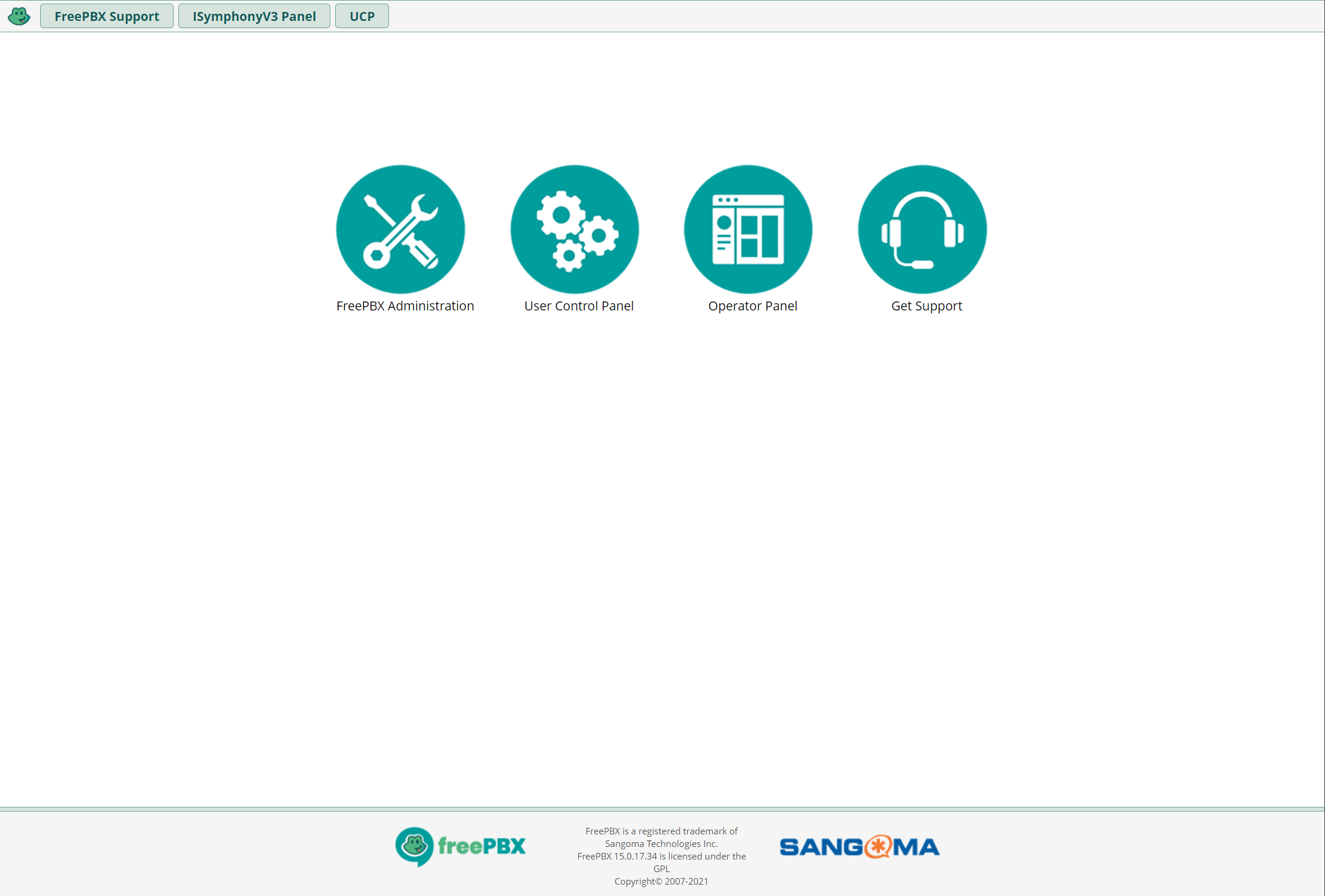The height and width of the screenshot is (896, 1325).
Task: Click the freePBX wordmark in footer
Action: click(x=482, y=846)
